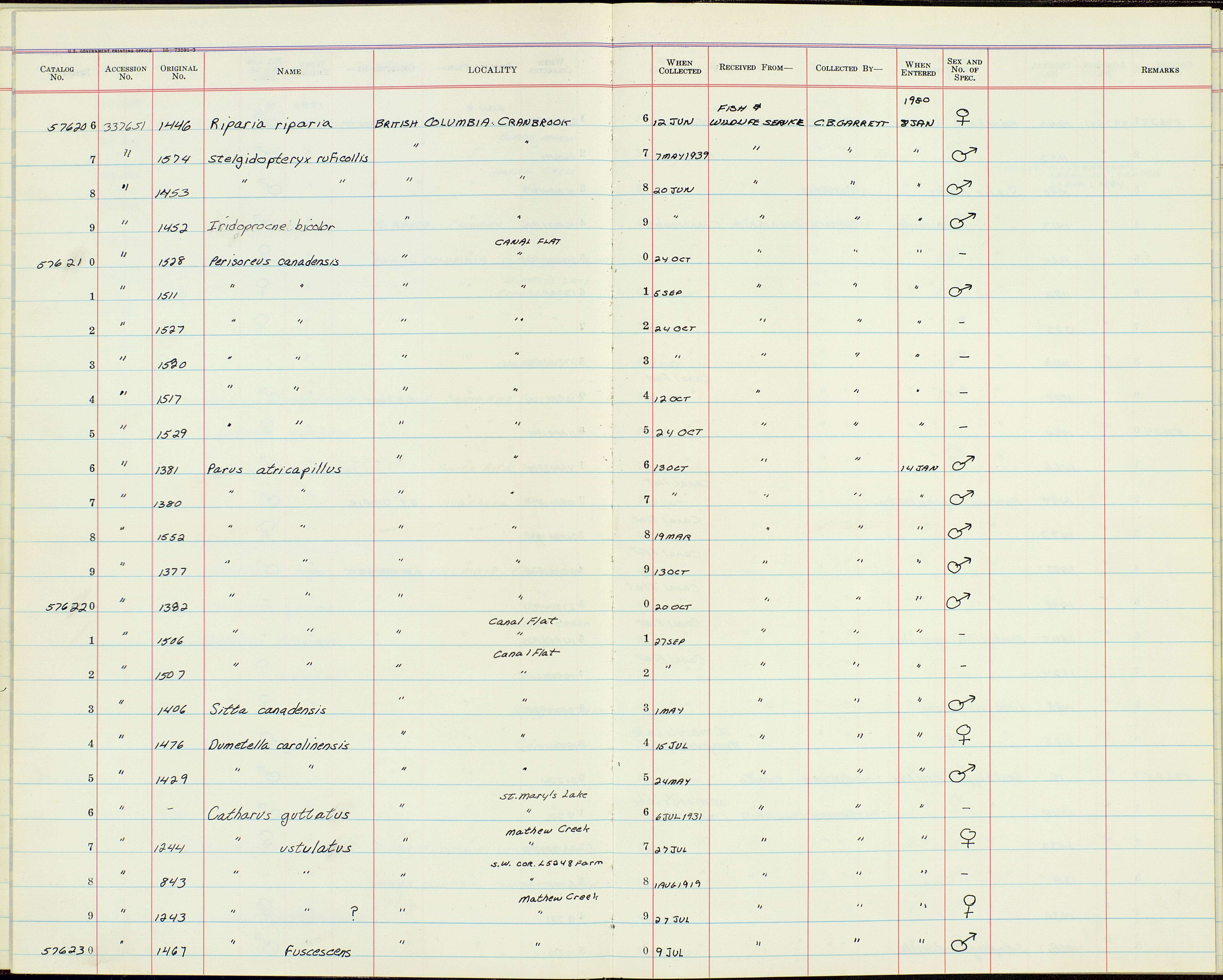1223x980 pixels.
Task: Click the 'Collected By—' column header
Action: click(x=849, y=68)
